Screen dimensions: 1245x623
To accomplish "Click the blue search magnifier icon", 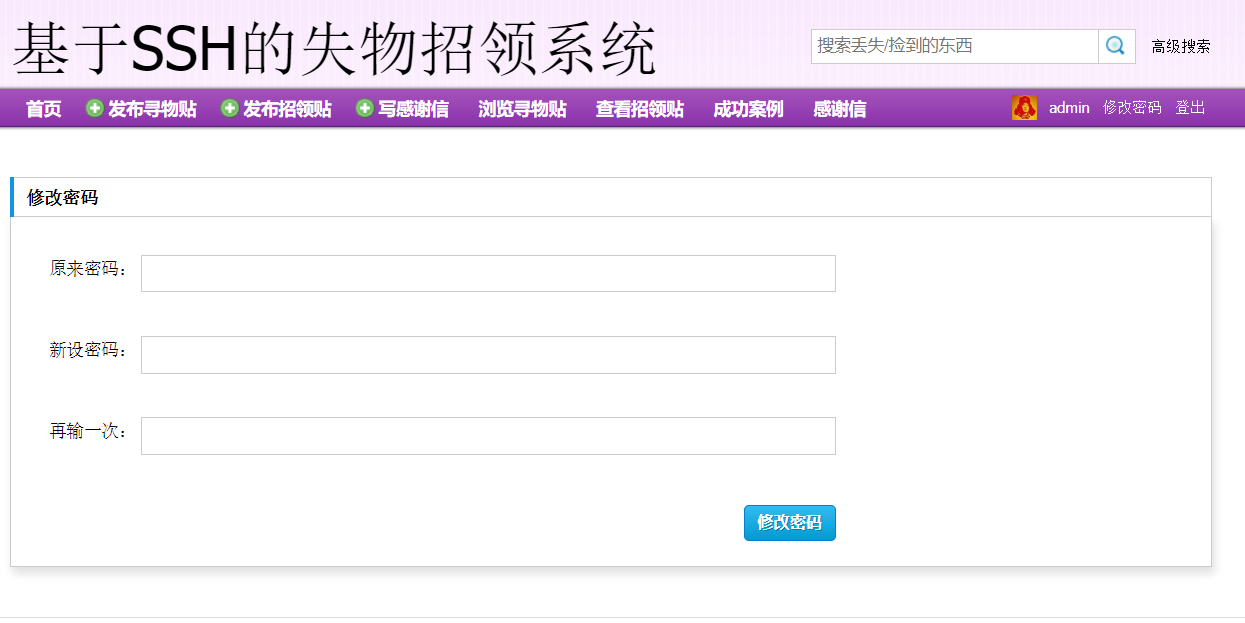I will pyautogui.click(x=1115, y=45).
